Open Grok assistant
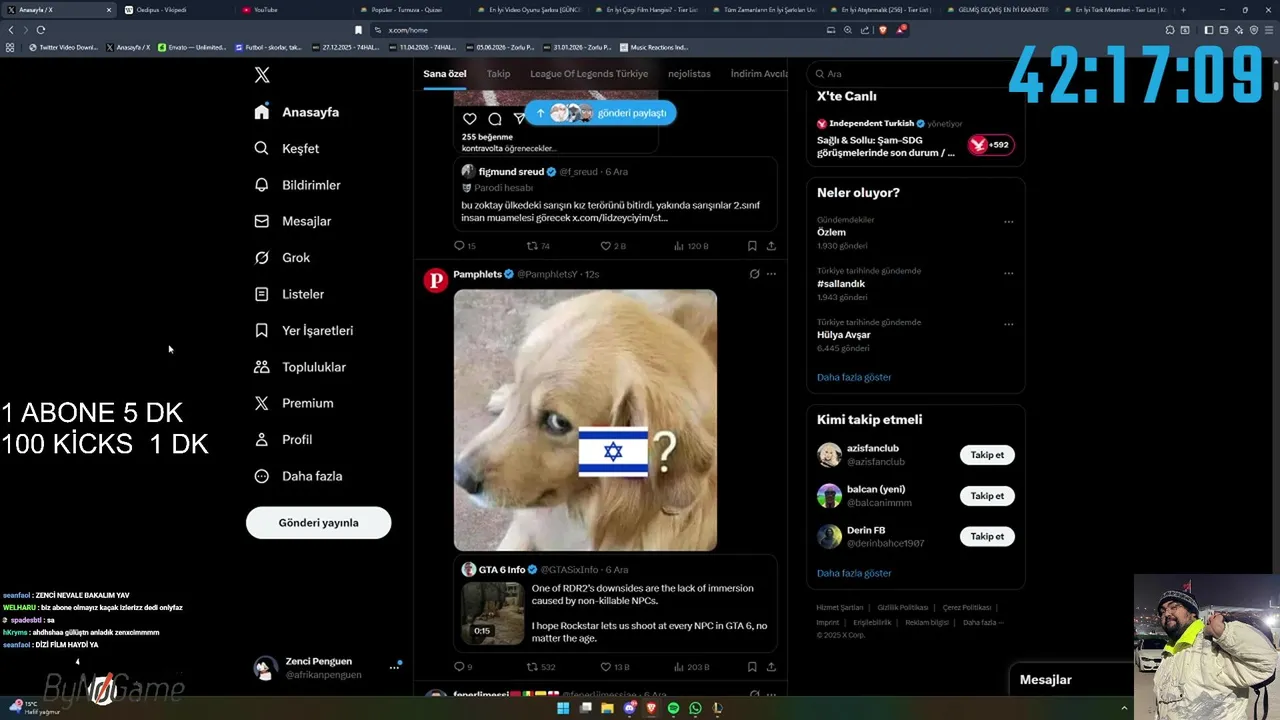Screen dimensions: 1280x720 pos(282,257)
